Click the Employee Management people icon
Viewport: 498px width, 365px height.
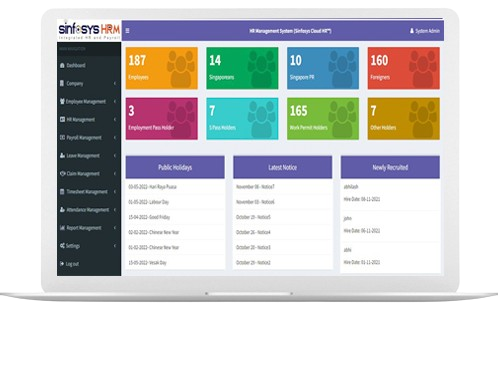click(62, 101)
